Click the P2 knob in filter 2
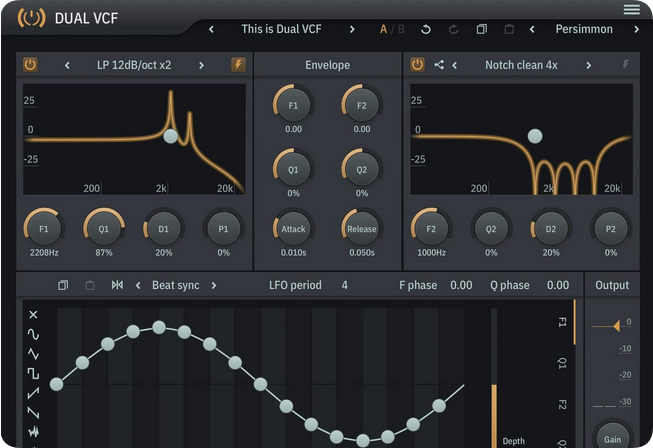 pyautogui.click(x=611, y=229)
